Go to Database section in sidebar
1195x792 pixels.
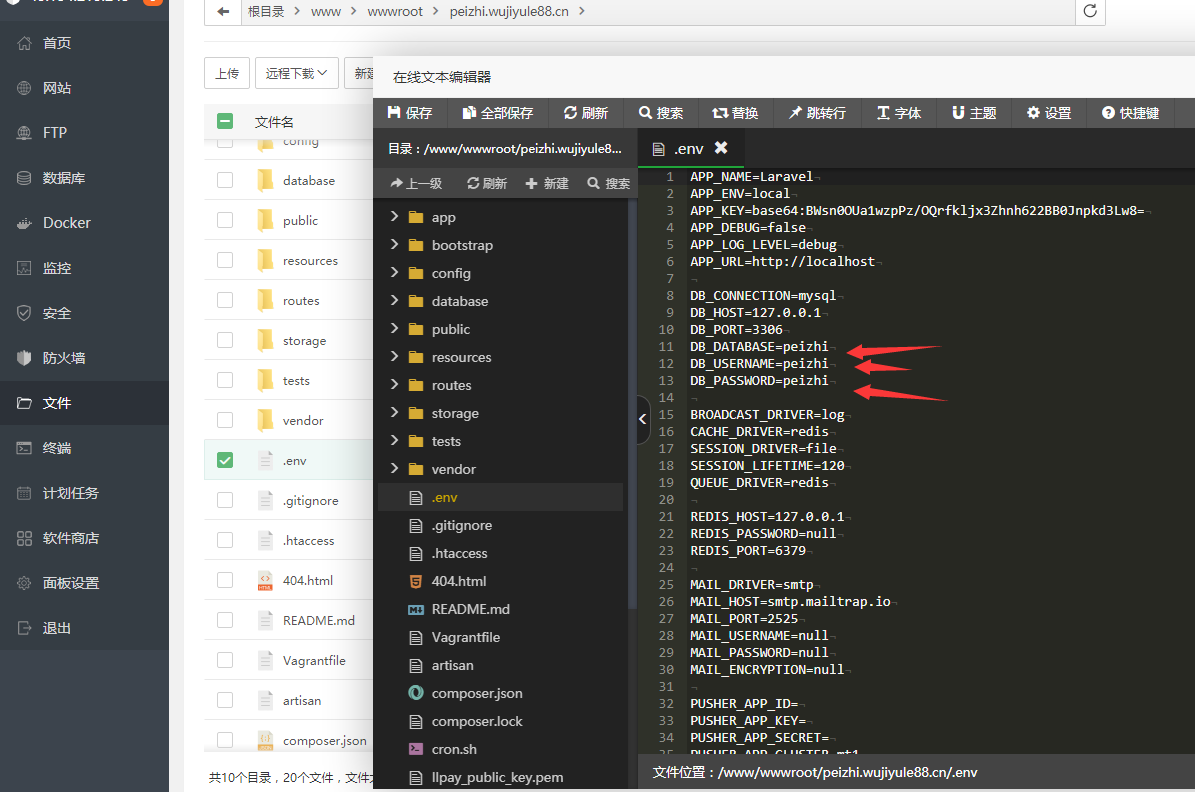63,178
